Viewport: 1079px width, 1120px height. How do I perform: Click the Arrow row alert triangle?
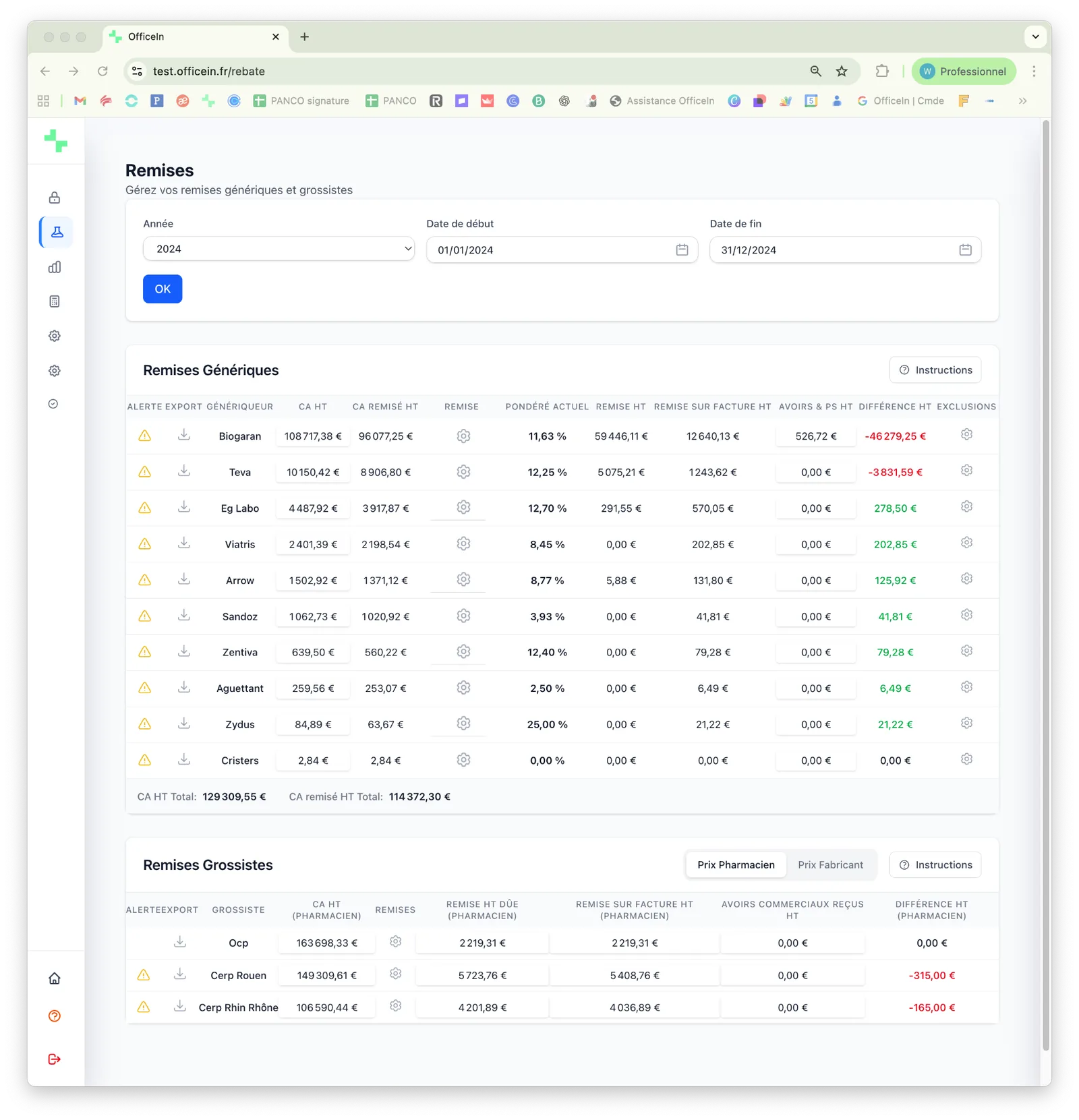[144, 580]
